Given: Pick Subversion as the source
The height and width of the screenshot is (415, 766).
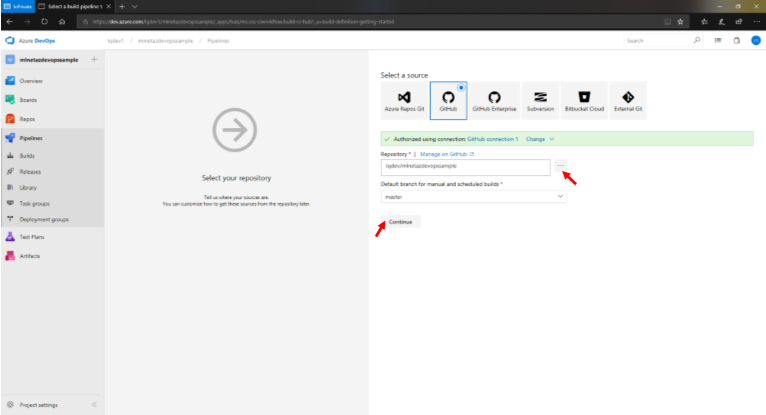Looking at the screenshot, I should click(x=541, y=101).
